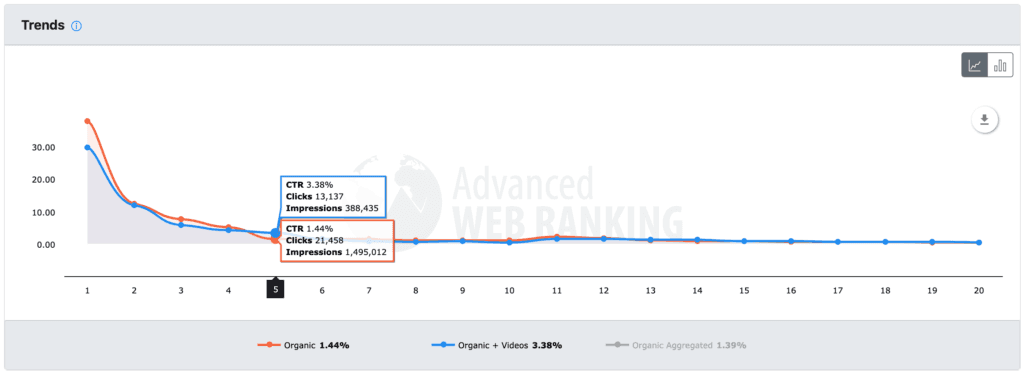The image size is (1024, 375).
Task: Click the Trends panel title
Action: coord(43,25)
